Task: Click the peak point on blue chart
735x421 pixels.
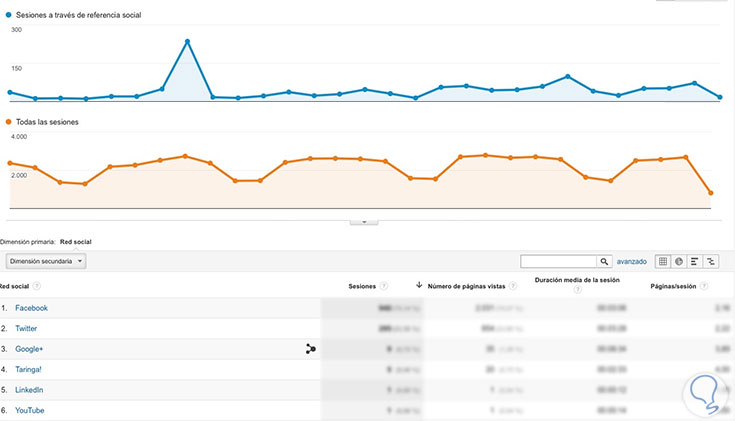Action: [187, 42]
